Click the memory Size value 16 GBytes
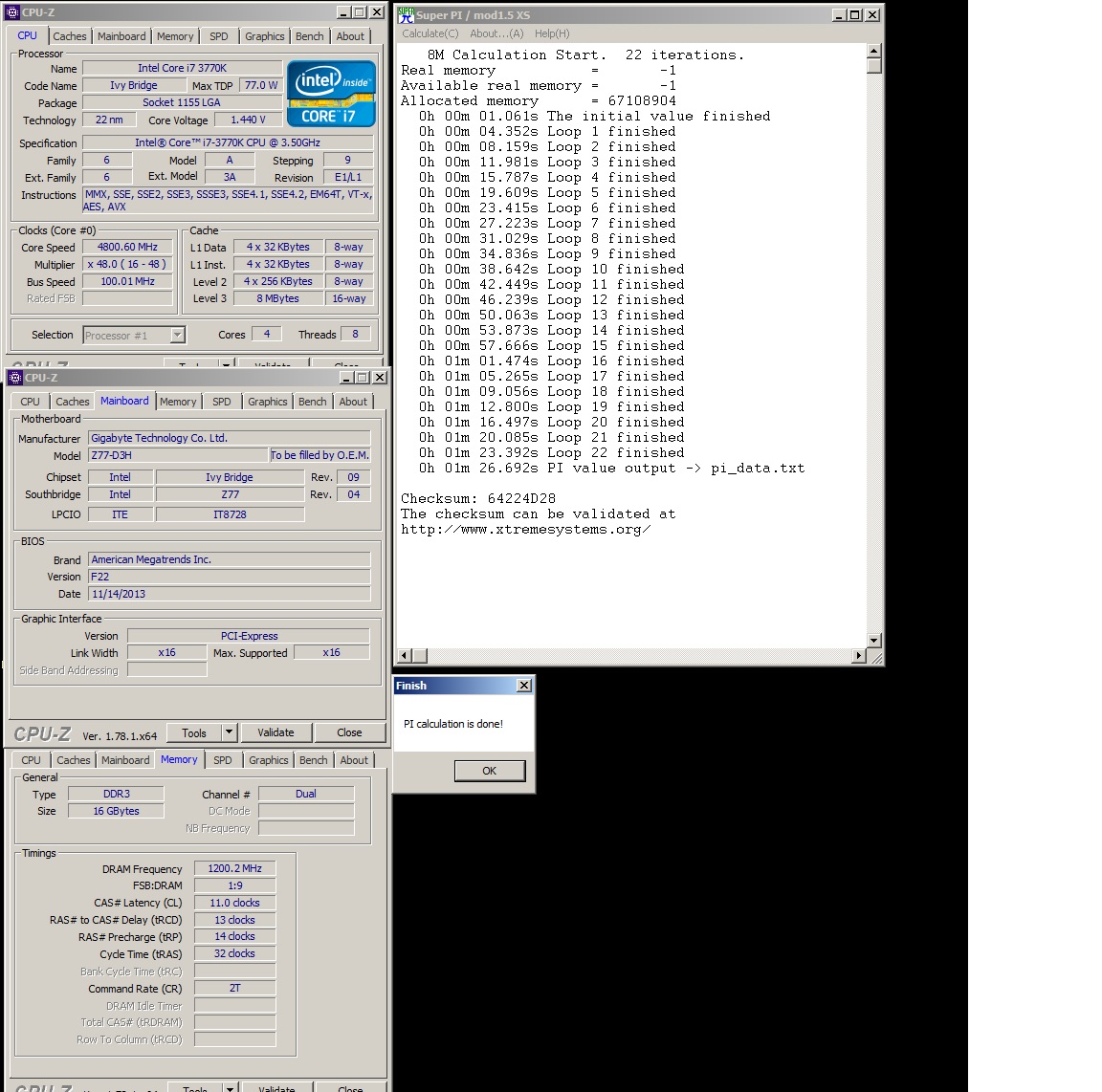This screenshot has width=1102, height=1092. pos(116,811)
